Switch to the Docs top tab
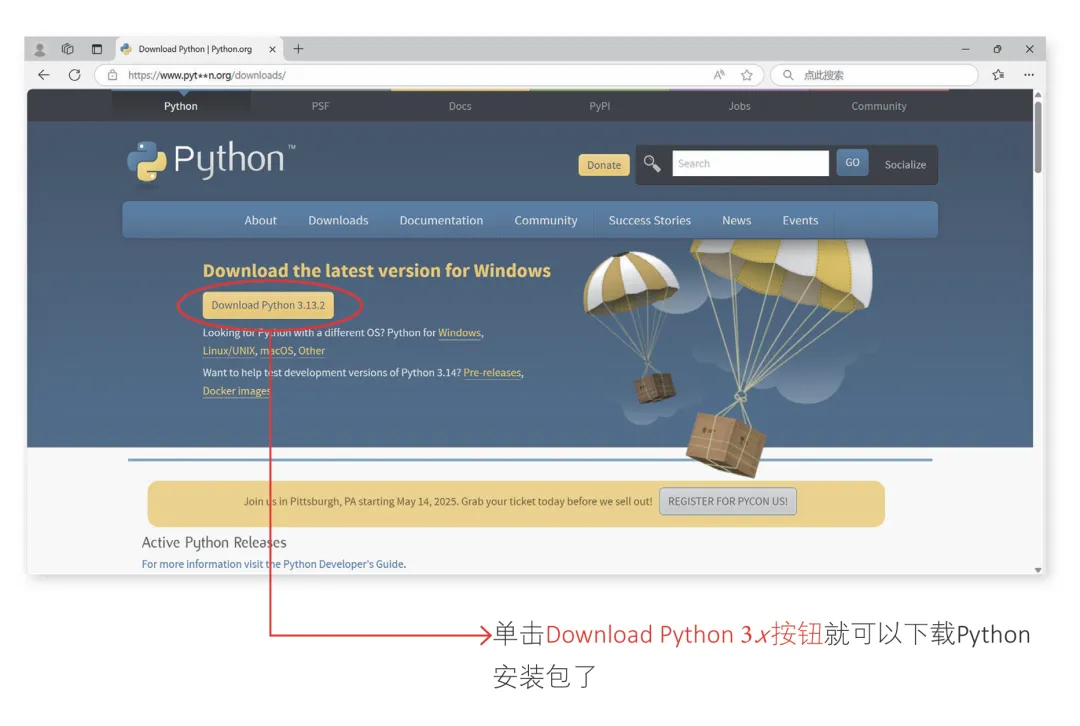This screenshot has height=726, width=1080. 460,106
